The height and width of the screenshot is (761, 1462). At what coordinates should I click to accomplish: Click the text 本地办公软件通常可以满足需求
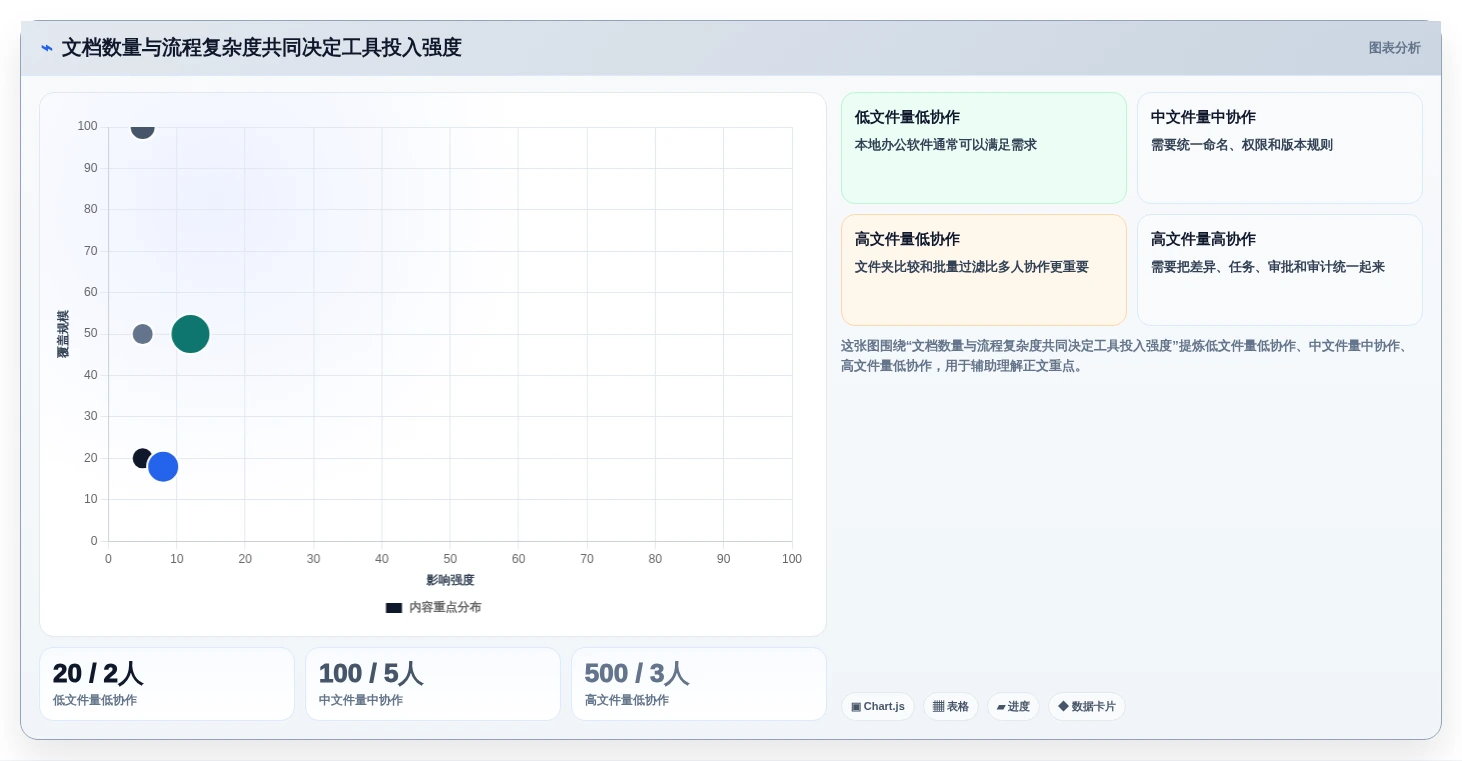click(x=946, y=145)
